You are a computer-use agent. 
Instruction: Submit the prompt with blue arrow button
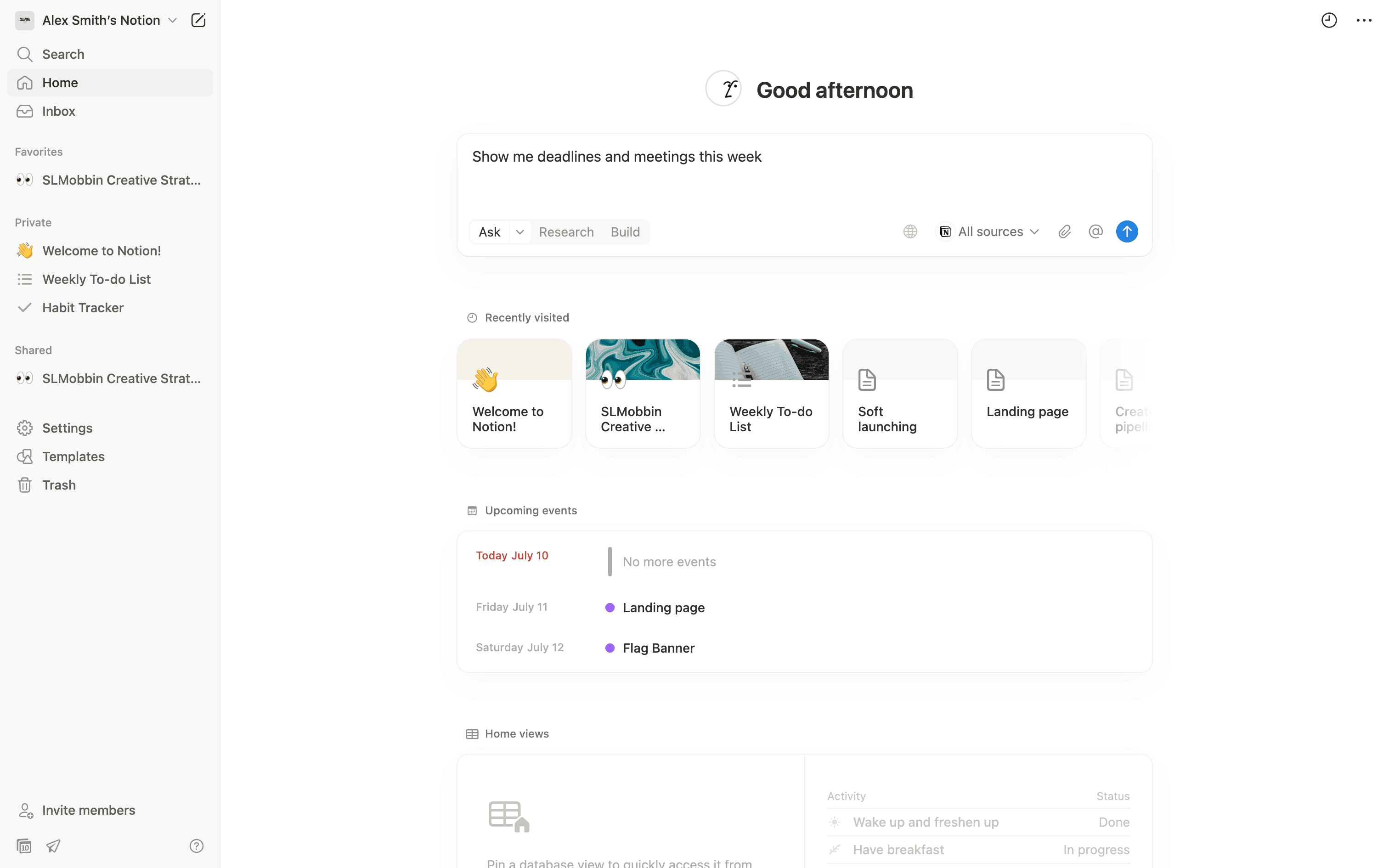pyautogui.click(x=1126, y=231)
